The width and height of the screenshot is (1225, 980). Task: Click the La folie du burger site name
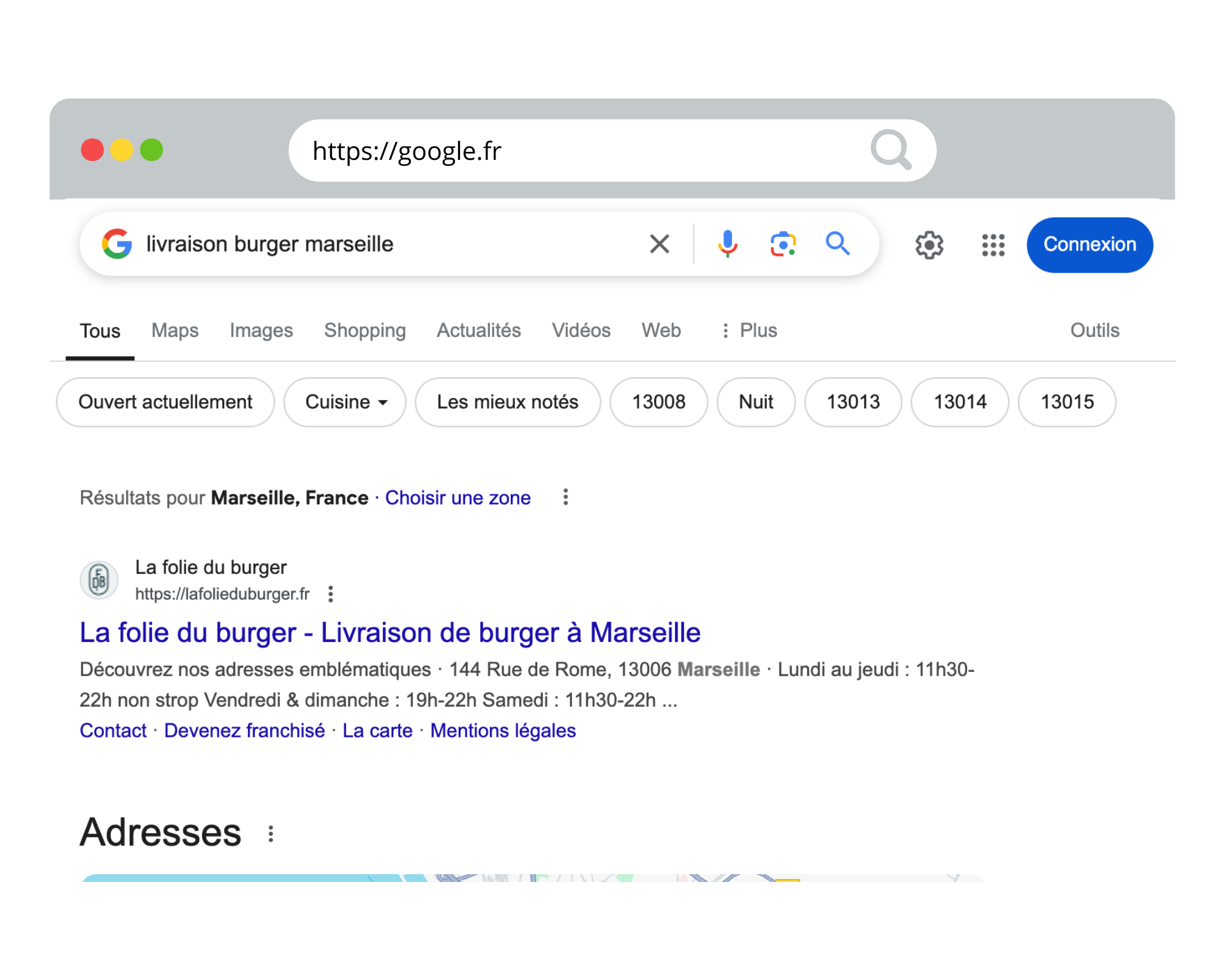pyautogui.click(x=211, y=568)
